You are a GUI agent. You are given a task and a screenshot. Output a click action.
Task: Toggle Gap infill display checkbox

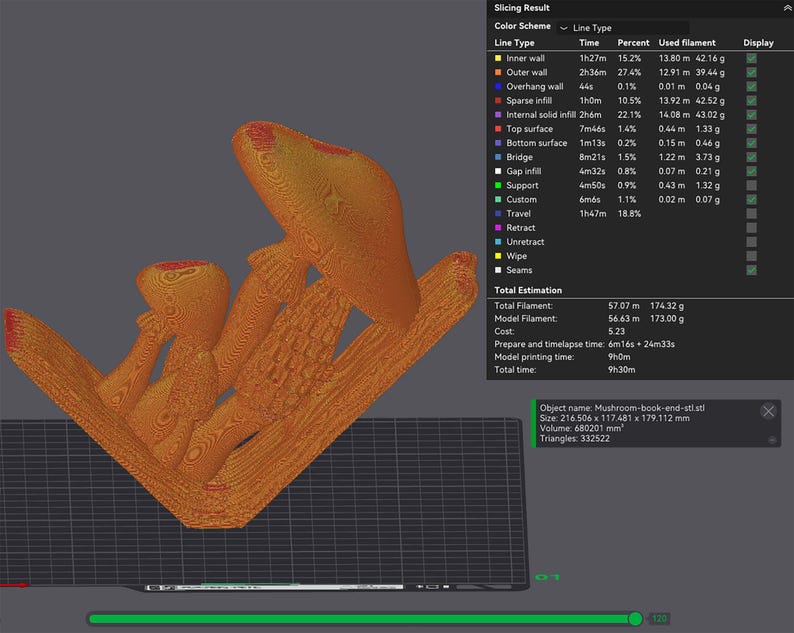[x=751, y=171]
